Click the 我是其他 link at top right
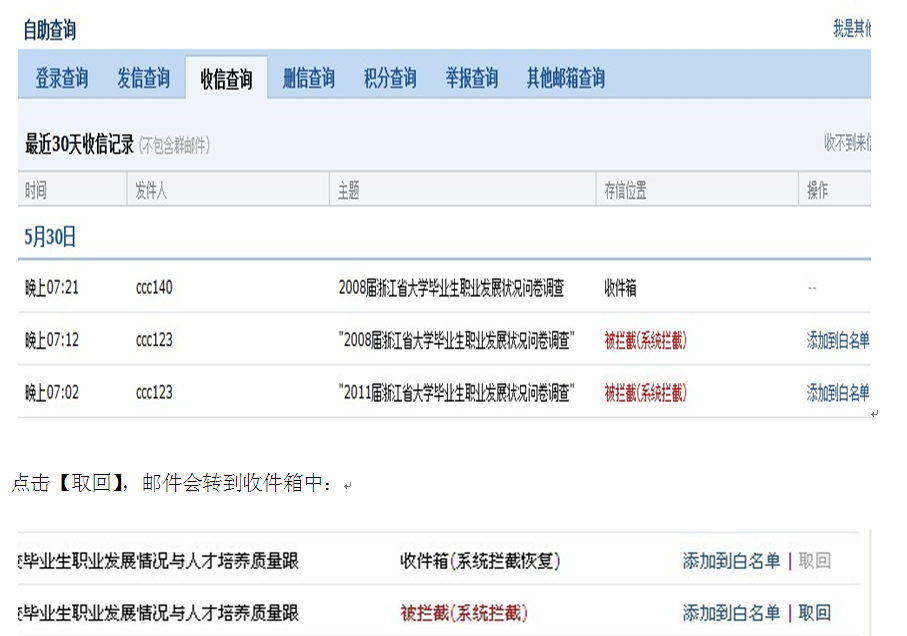 851,29
